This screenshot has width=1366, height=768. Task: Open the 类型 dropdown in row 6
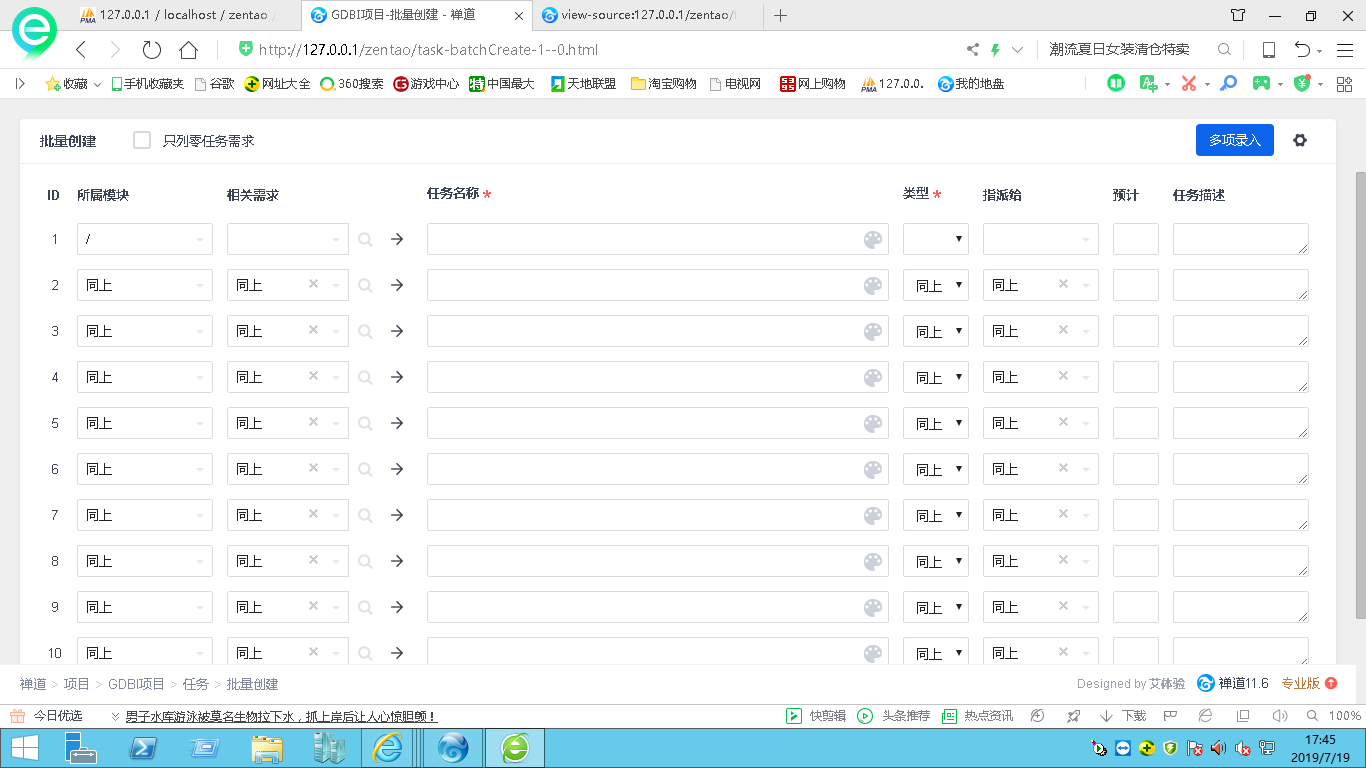pyautogui.click(x=936, y=469)
